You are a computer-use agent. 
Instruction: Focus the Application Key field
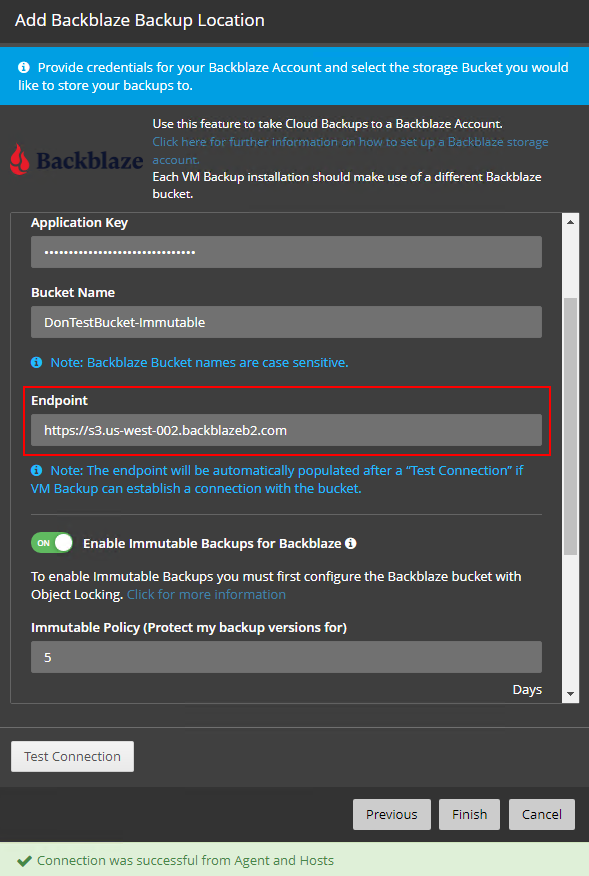286,252
